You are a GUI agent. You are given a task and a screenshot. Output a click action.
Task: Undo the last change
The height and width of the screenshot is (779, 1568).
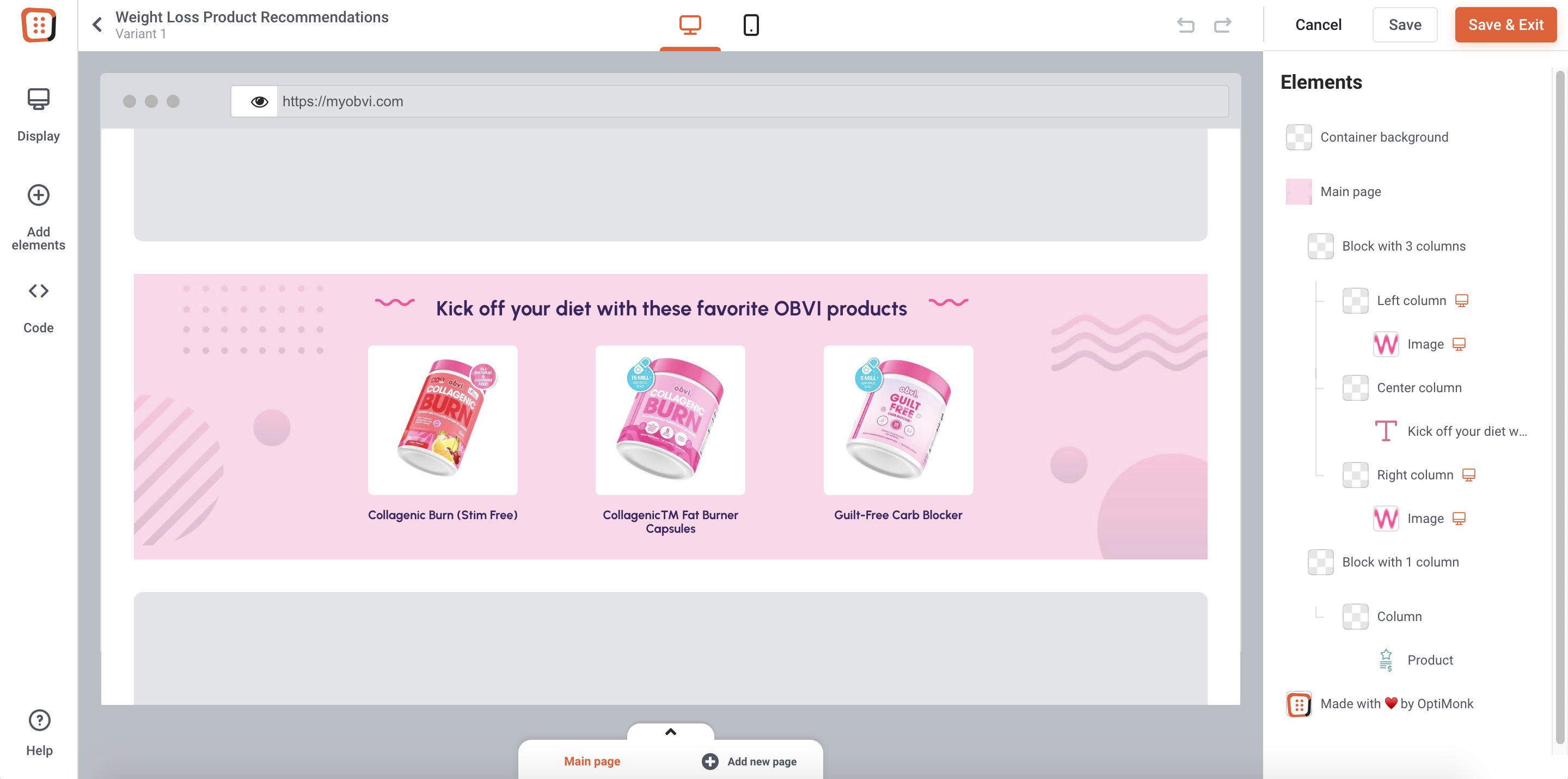tap(1186, 25)
